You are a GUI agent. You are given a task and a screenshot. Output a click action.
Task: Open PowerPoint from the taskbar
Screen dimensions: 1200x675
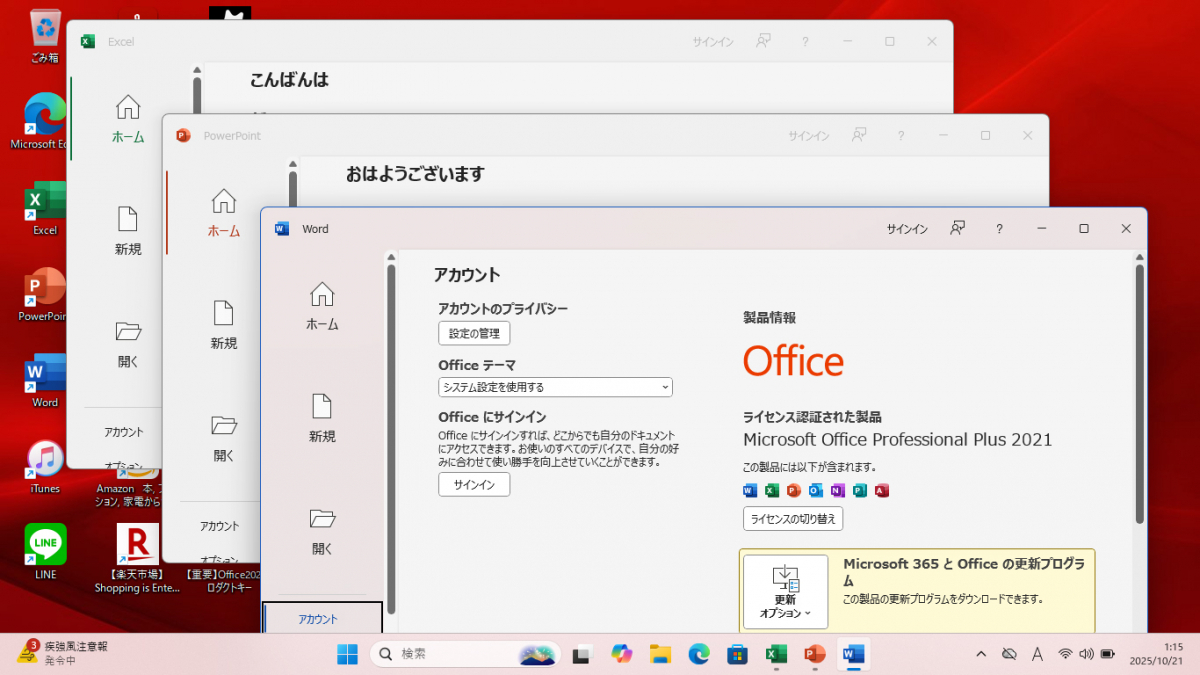[814, 654]
